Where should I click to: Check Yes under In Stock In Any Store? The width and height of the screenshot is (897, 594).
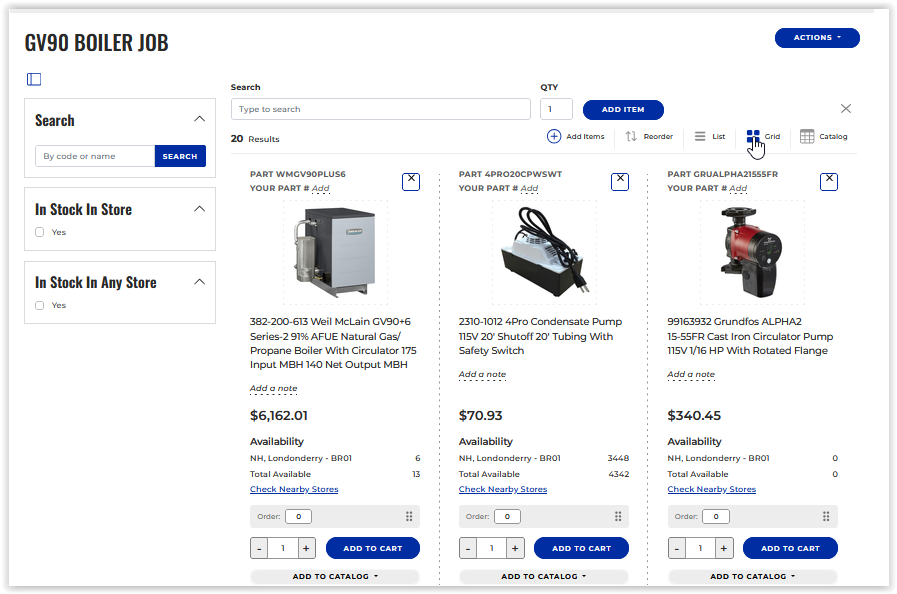click(x=39, y=305)
